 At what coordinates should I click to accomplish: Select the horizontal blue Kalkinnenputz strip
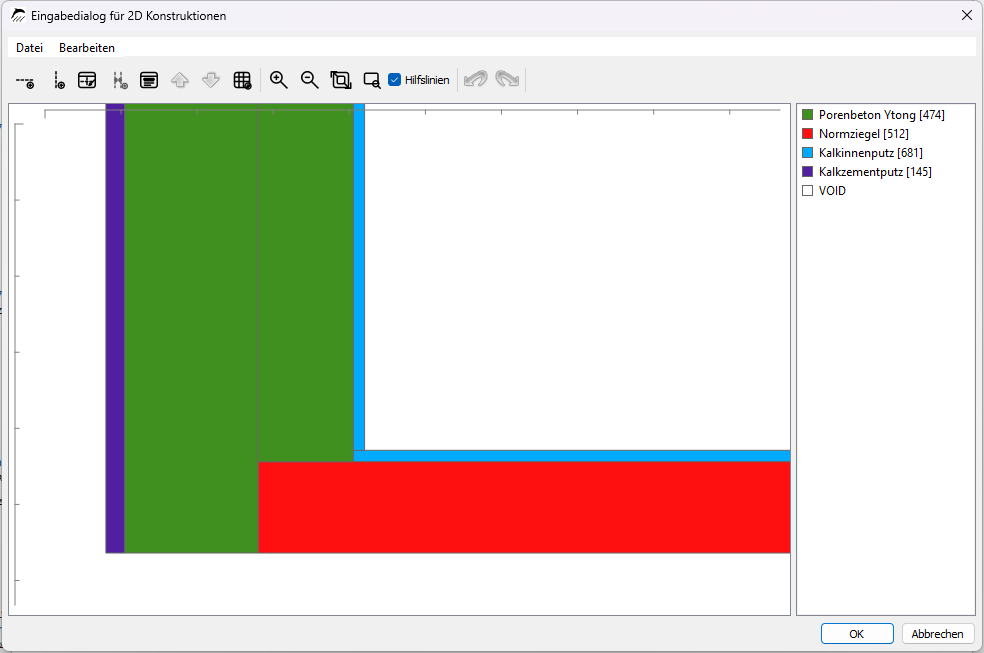(x=572, y=456)
